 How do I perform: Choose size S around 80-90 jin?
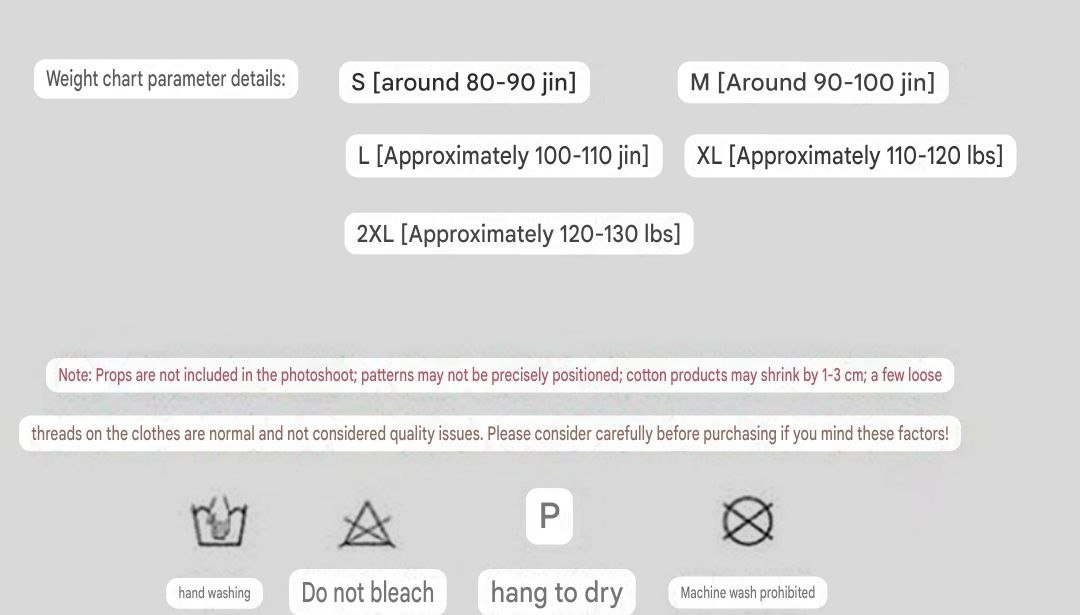[464, 82]
